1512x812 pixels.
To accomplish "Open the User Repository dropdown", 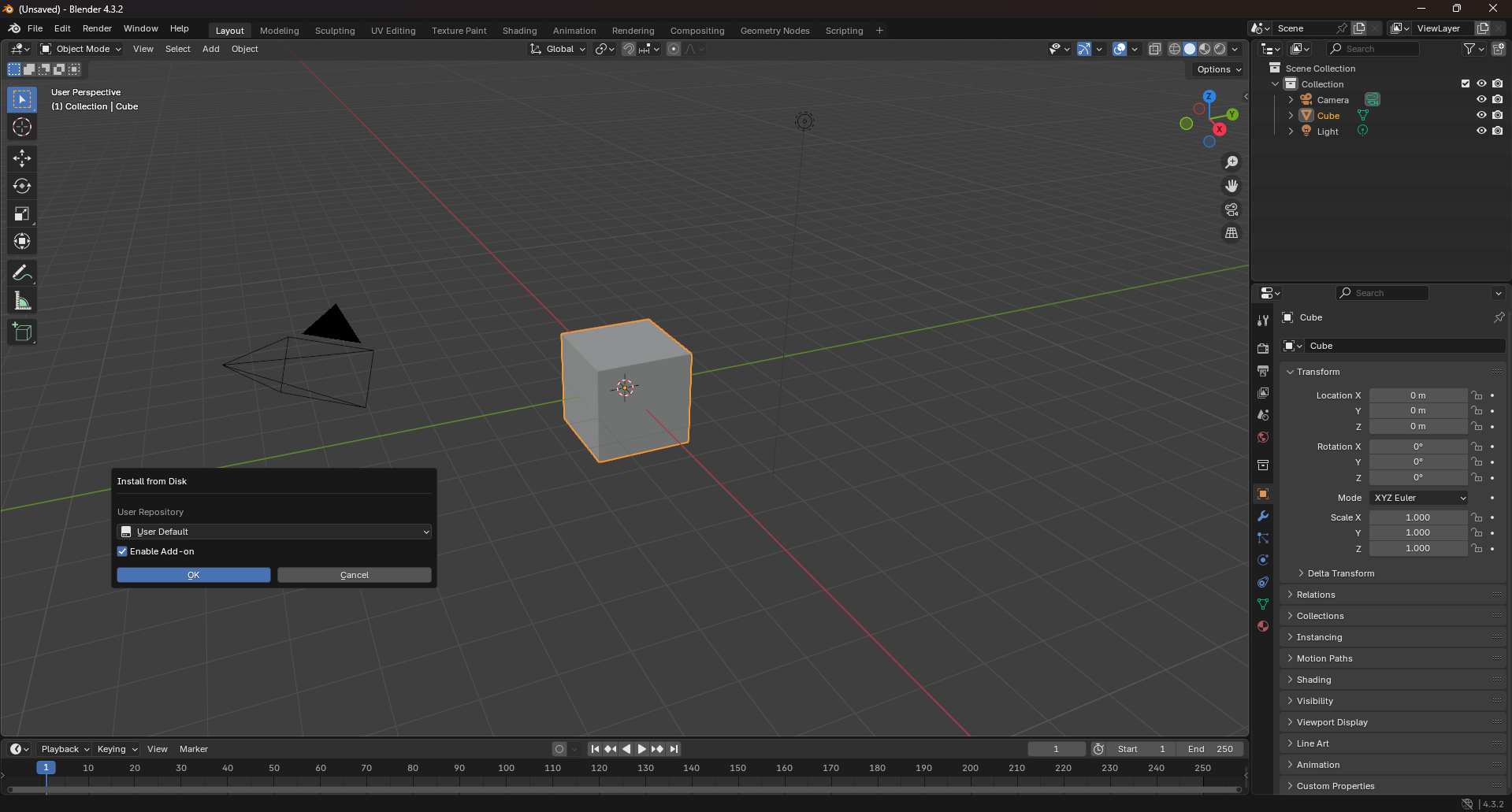I will coord(274,532).
